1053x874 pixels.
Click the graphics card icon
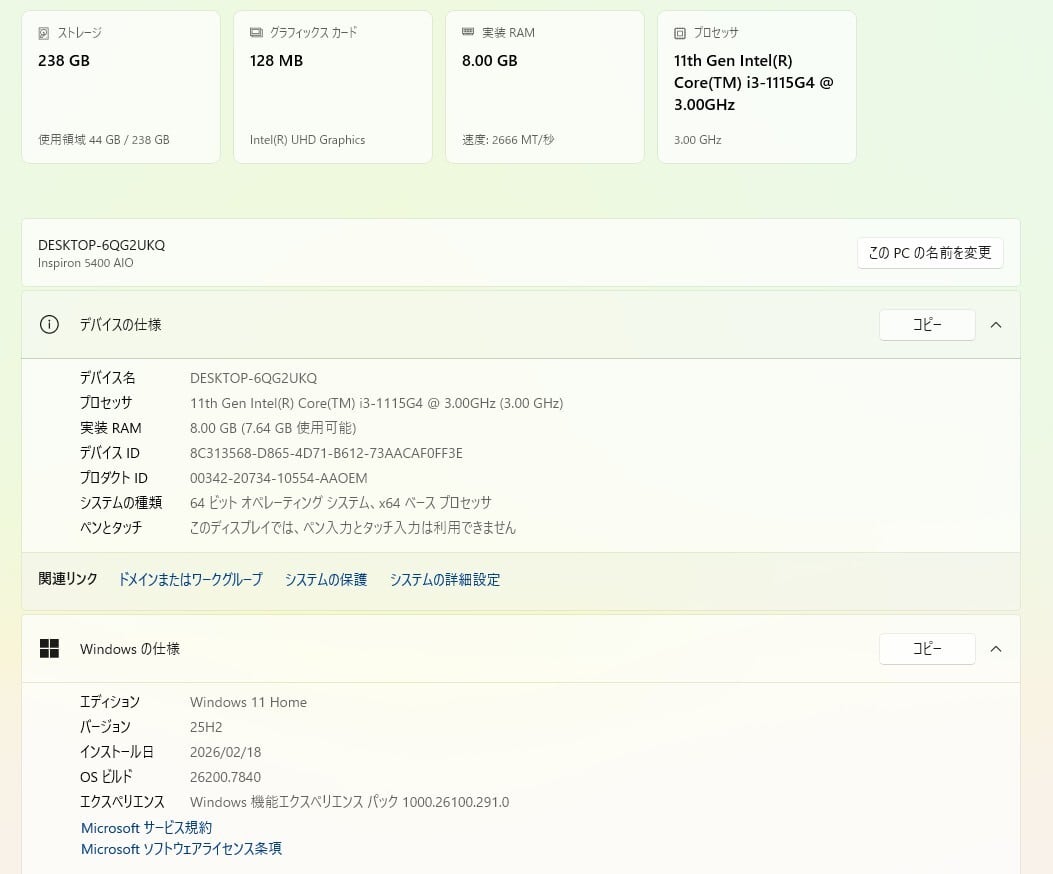256,33
